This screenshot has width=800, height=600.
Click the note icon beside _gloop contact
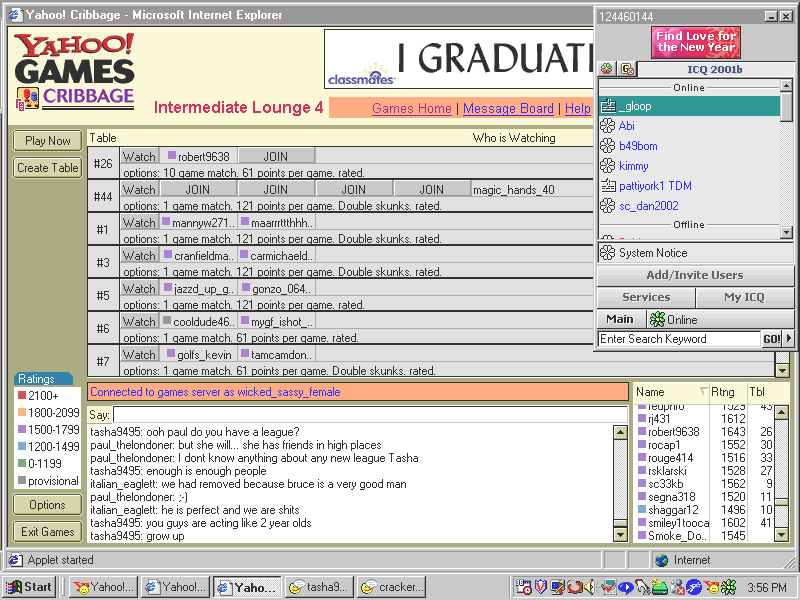coord(608,106)
